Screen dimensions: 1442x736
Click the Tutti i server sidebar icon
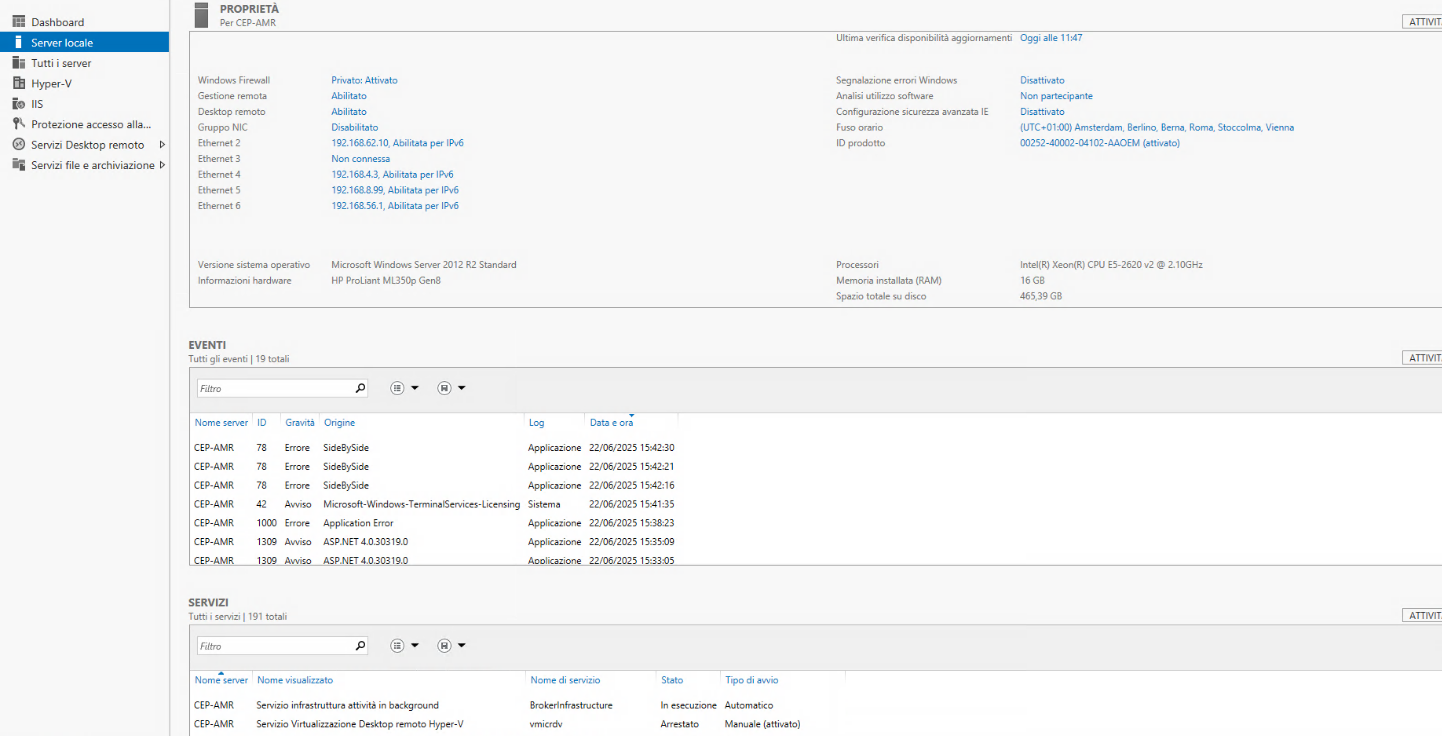click(18, 63)
